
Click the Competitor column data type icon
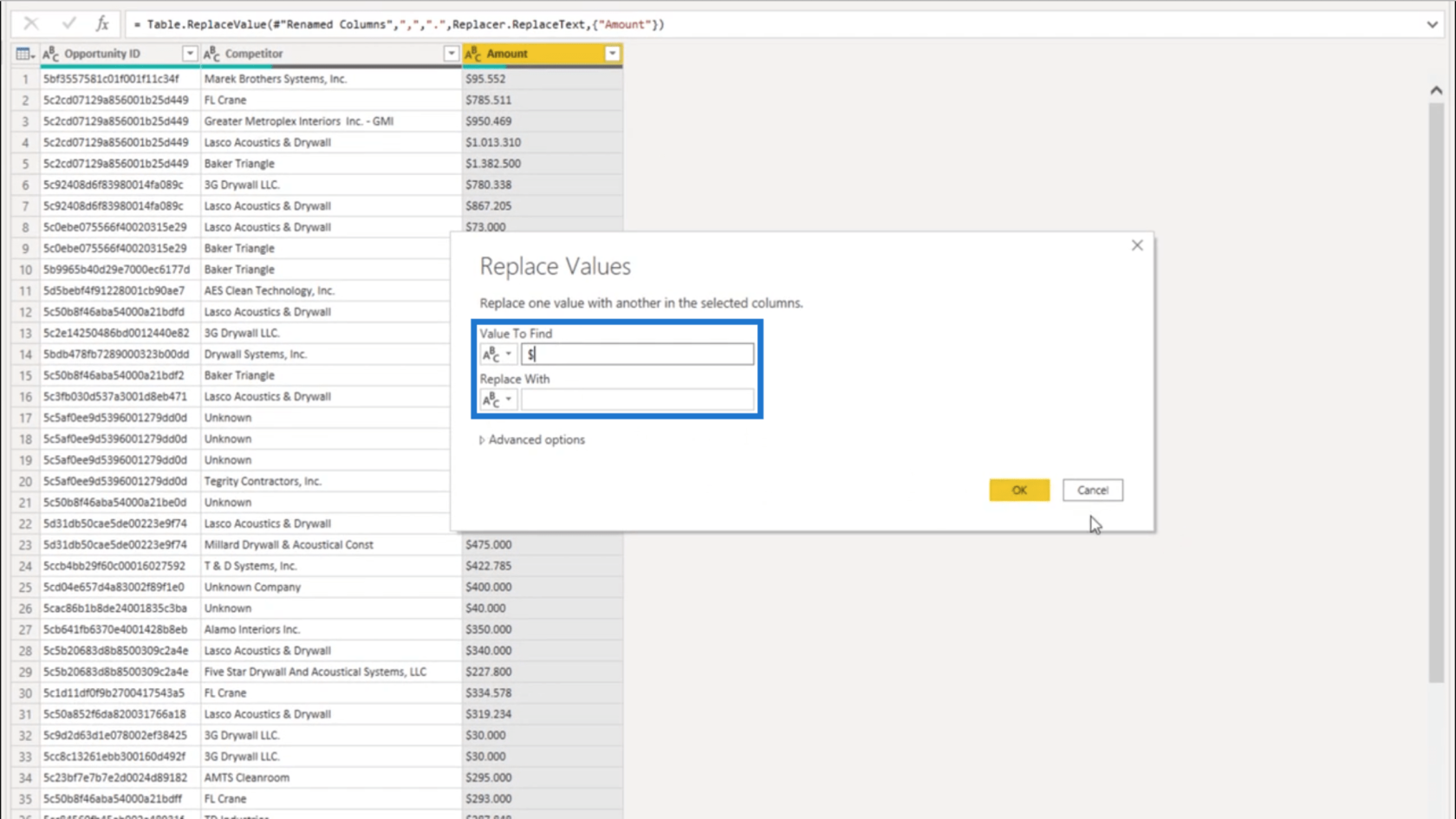(x=211, y=54)
